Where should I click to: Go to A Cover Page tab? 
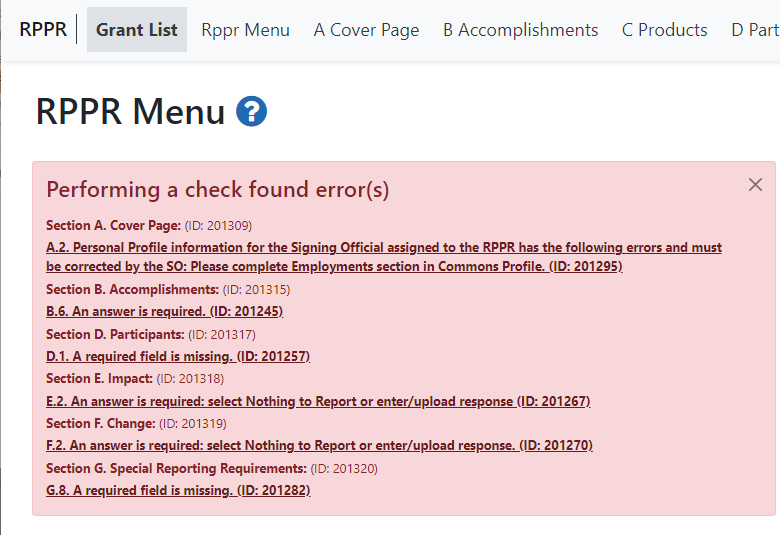[366, 30]
